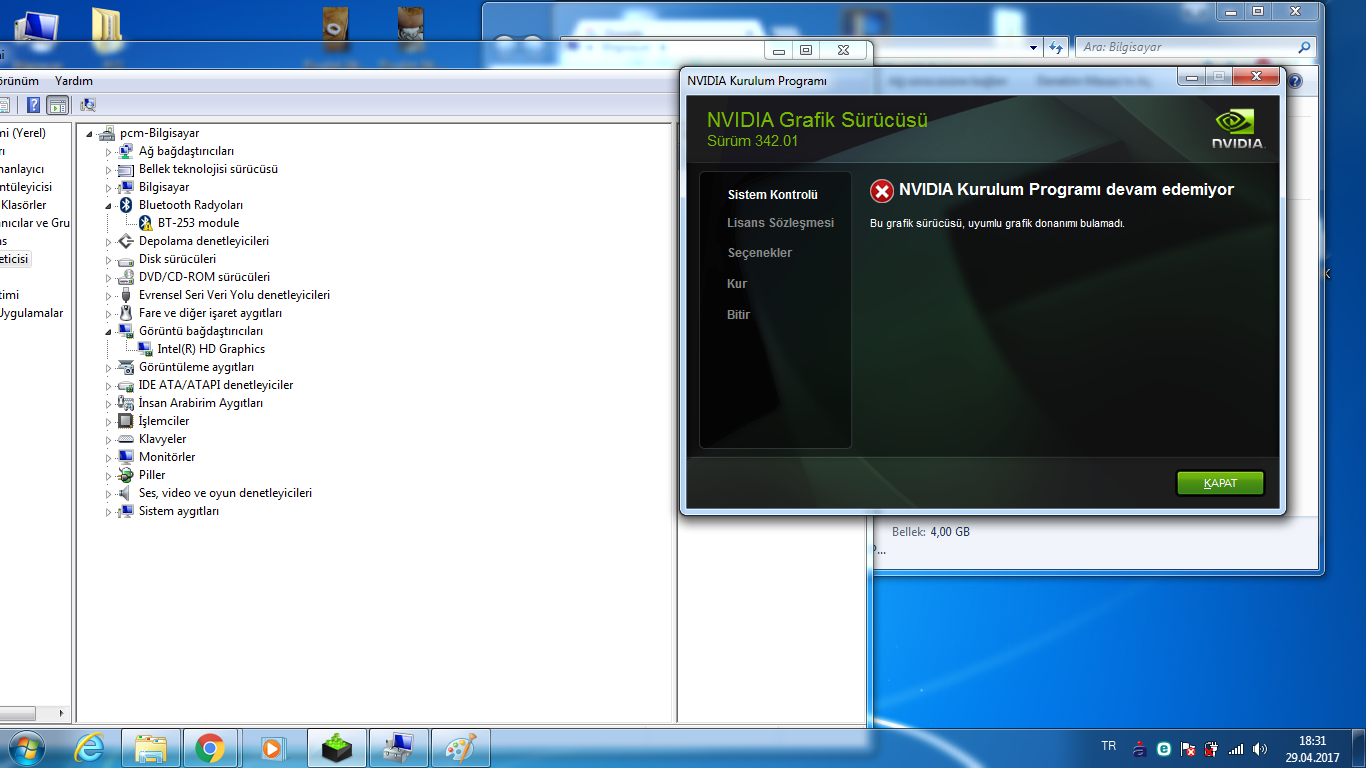Click the Piller battery icon
The width and height of the screenshot is (1366, 768).
tap(126, 475)
